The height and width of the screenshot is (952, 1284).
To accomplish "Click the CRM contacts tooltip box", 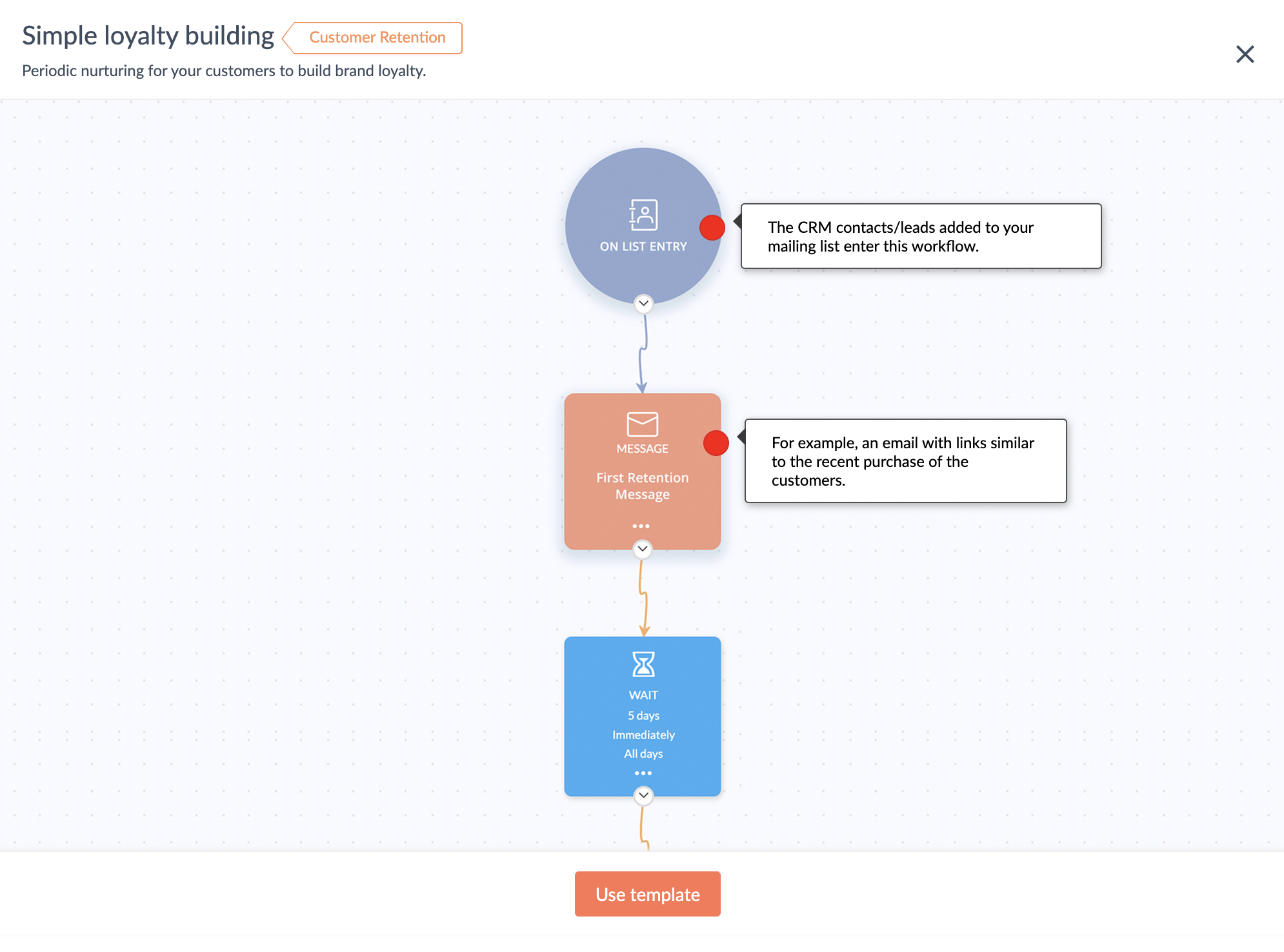I will tap(921, 236).
